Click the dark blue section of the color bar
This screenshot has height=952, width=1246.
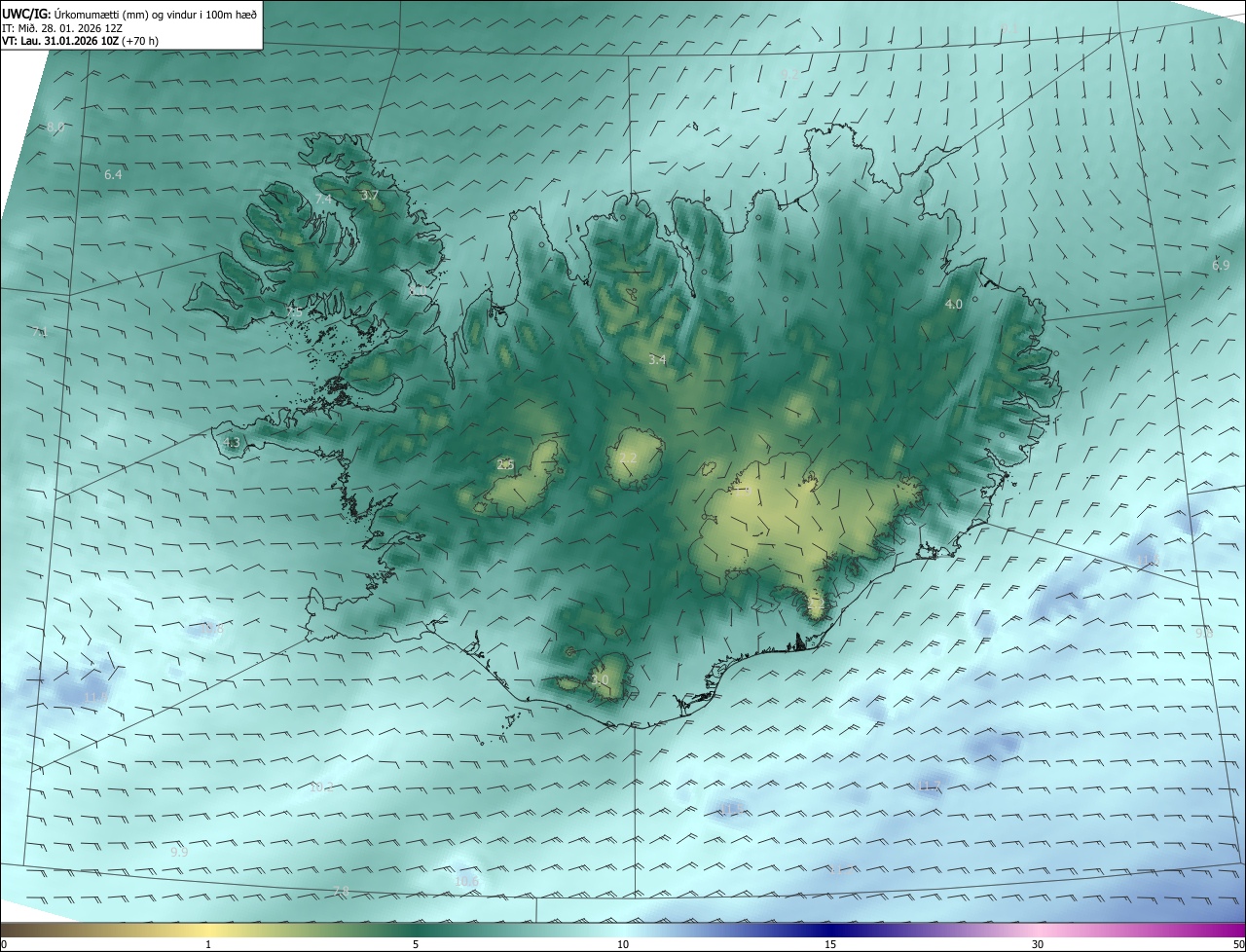pyautogui.click(x=830, y=930)
